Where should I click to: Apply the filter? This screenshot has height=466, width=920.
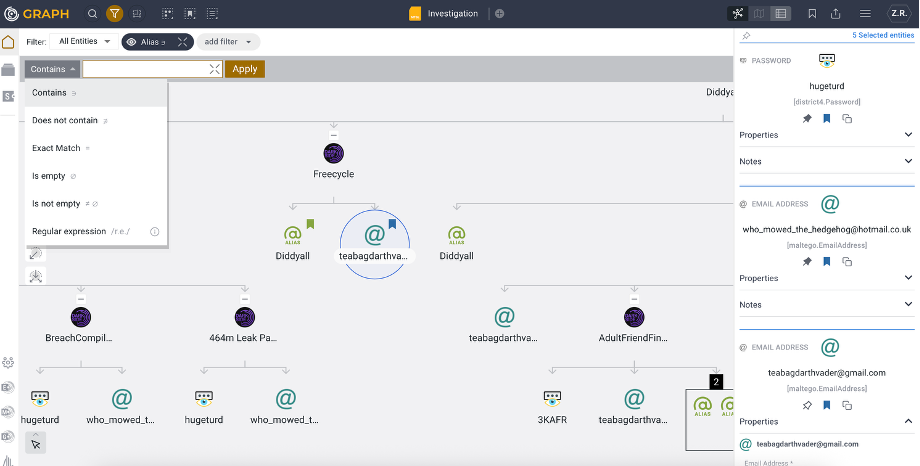click(245, 69)
